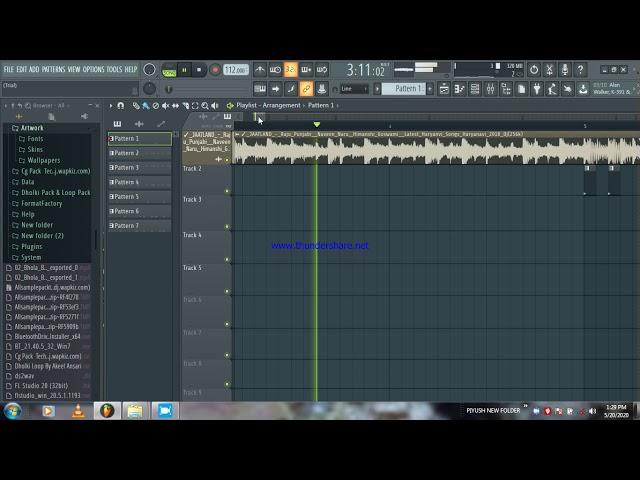Click the microphone one-click recording icon

tap(565, 70)
